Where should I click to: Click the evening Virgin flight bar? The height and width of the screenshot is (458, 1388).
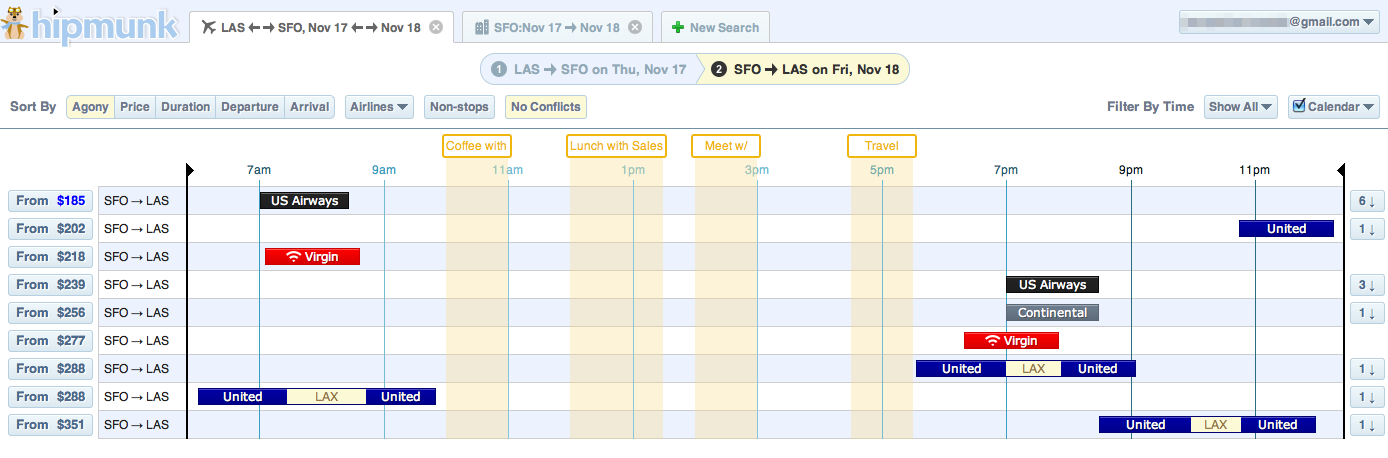1011,341
